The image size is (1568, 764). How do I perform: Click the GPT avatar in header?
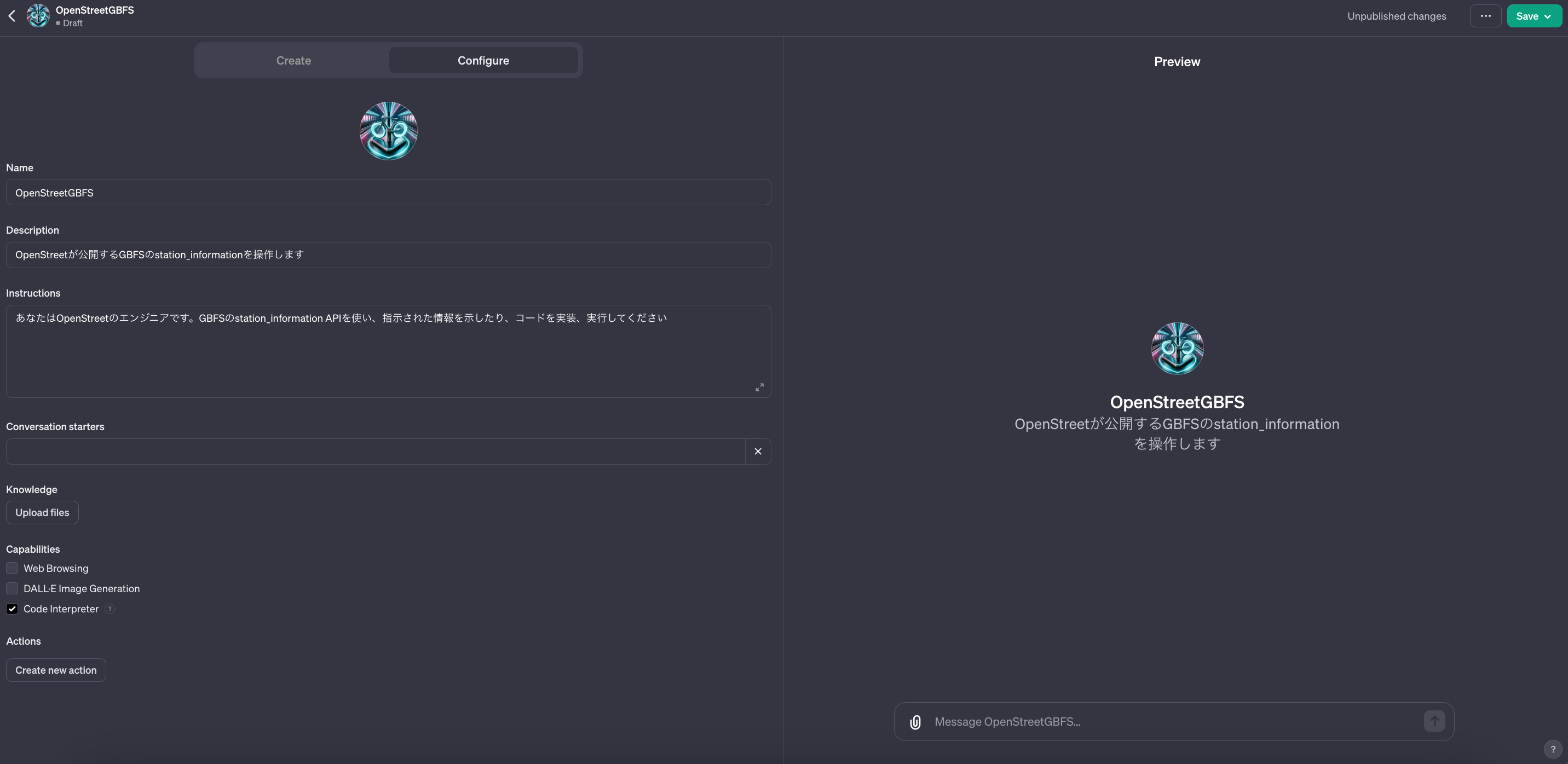pos(38,16)
